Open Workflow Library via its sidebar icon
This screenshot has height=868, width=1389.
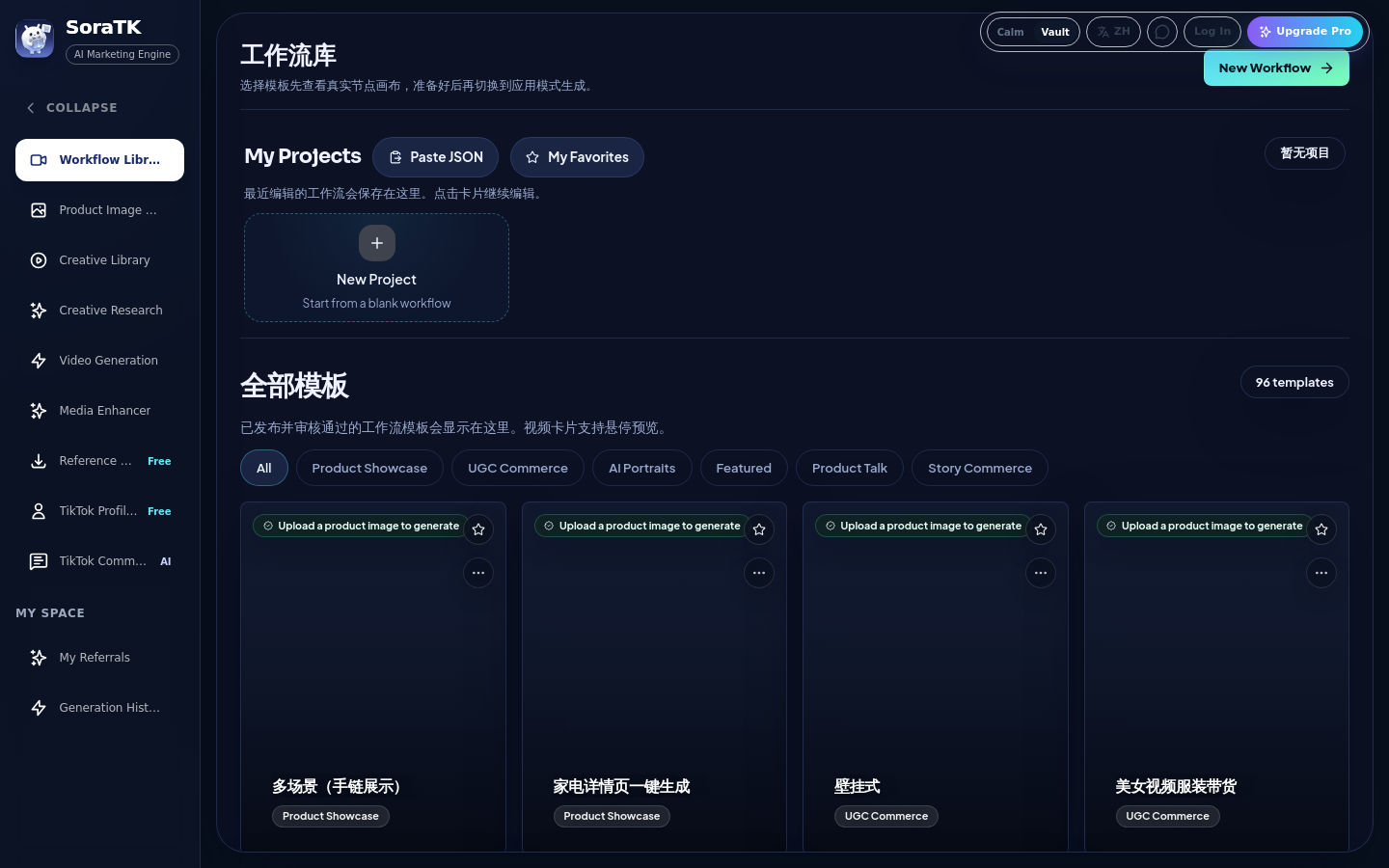[39, 160]
